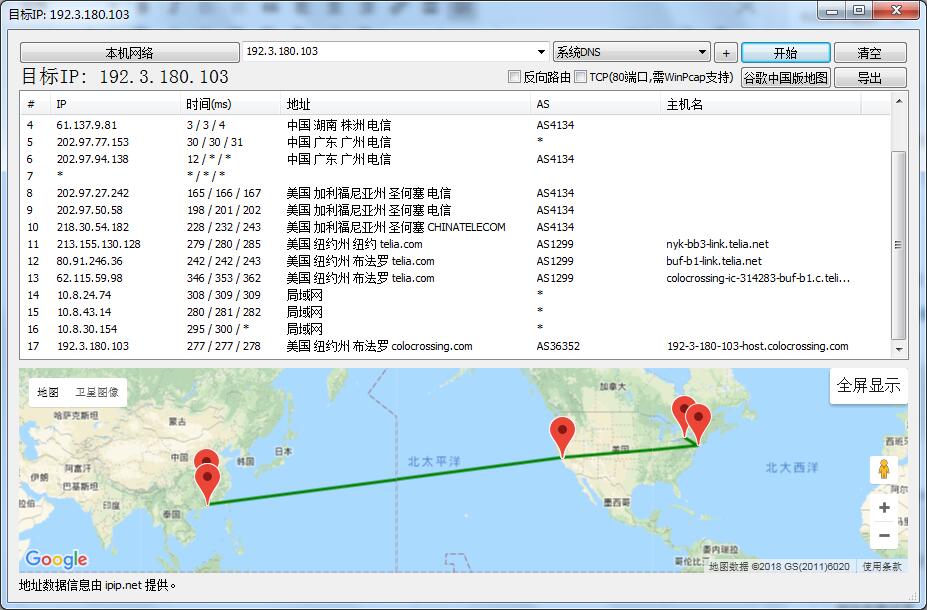This screenshot has height=610, width=927.
Task: Zoom in the map with plus
Action: 884,508
